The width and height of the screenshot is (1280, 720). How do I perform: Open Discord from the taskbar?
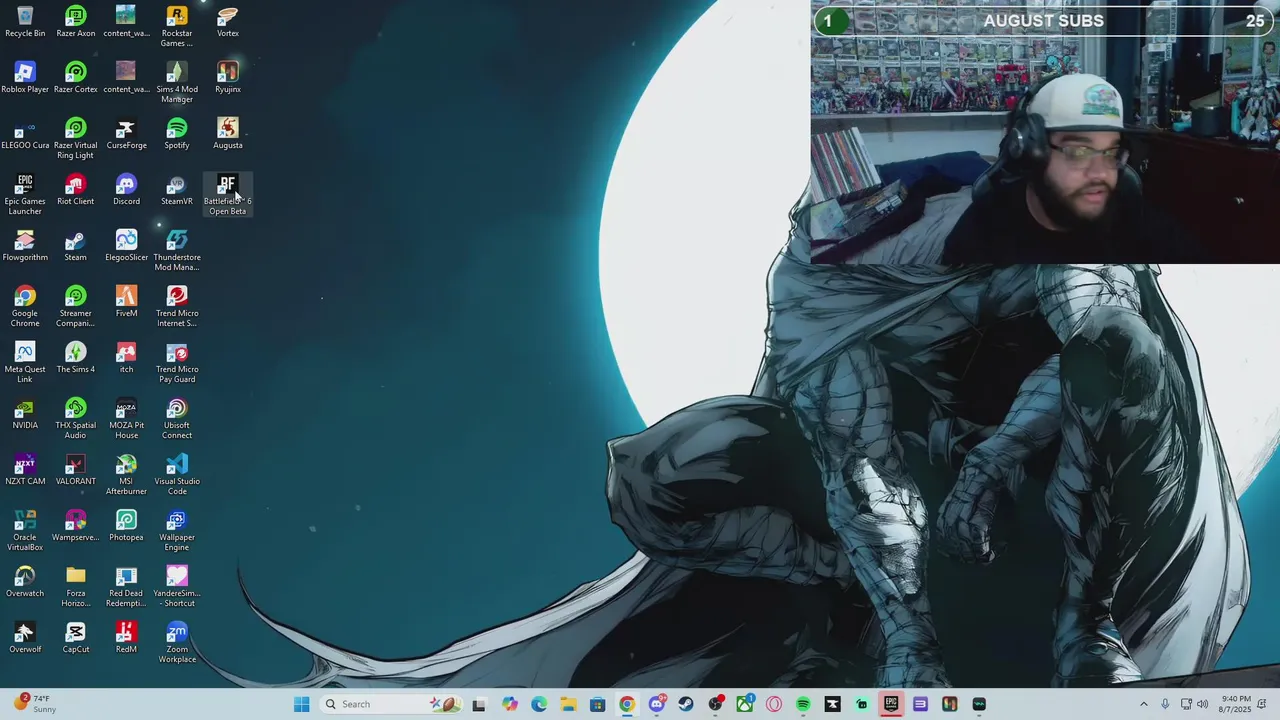click(656, 704)
